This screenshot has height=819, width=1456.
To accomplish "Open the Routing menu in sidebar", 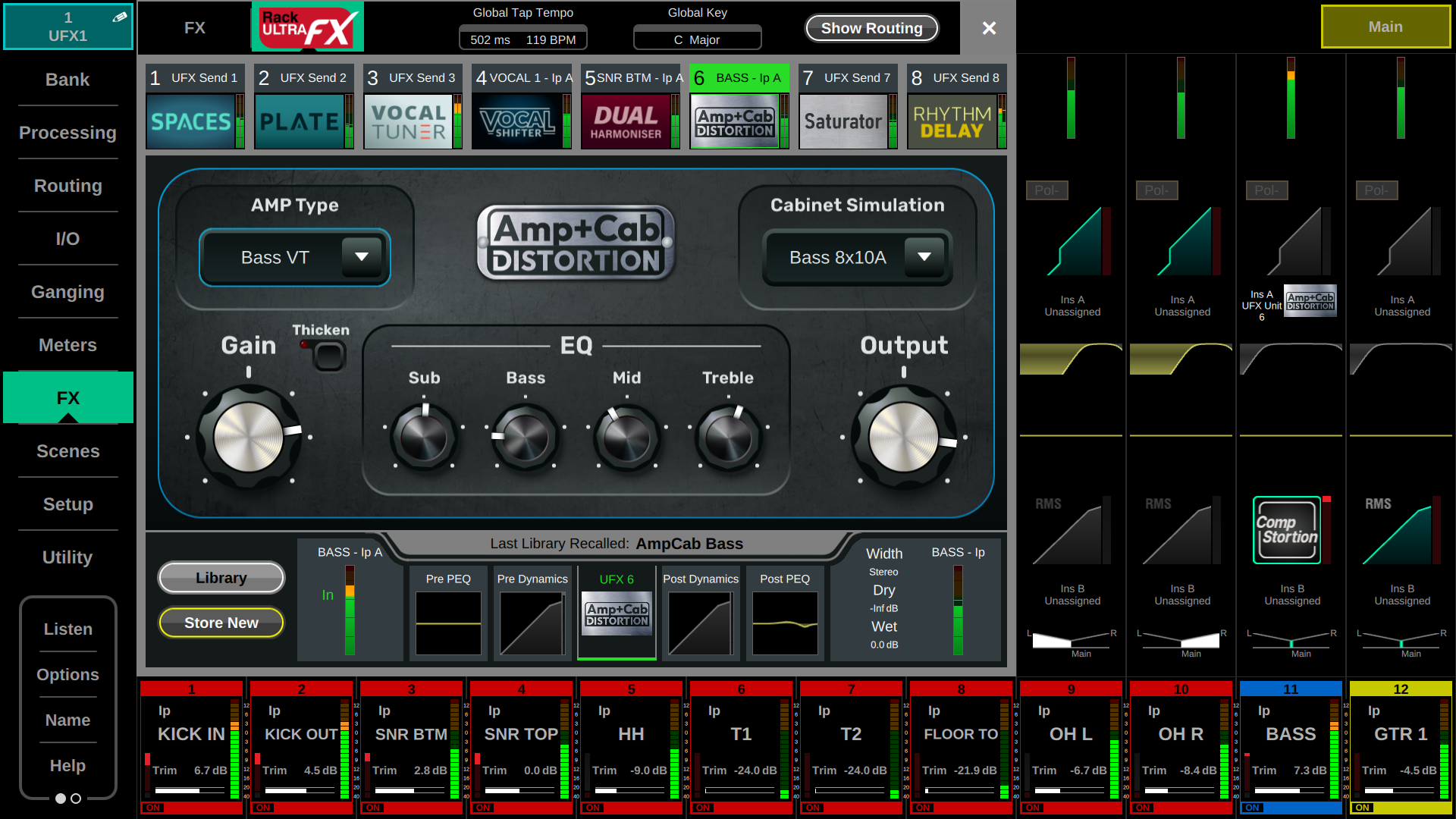I will tap(67, 186).
